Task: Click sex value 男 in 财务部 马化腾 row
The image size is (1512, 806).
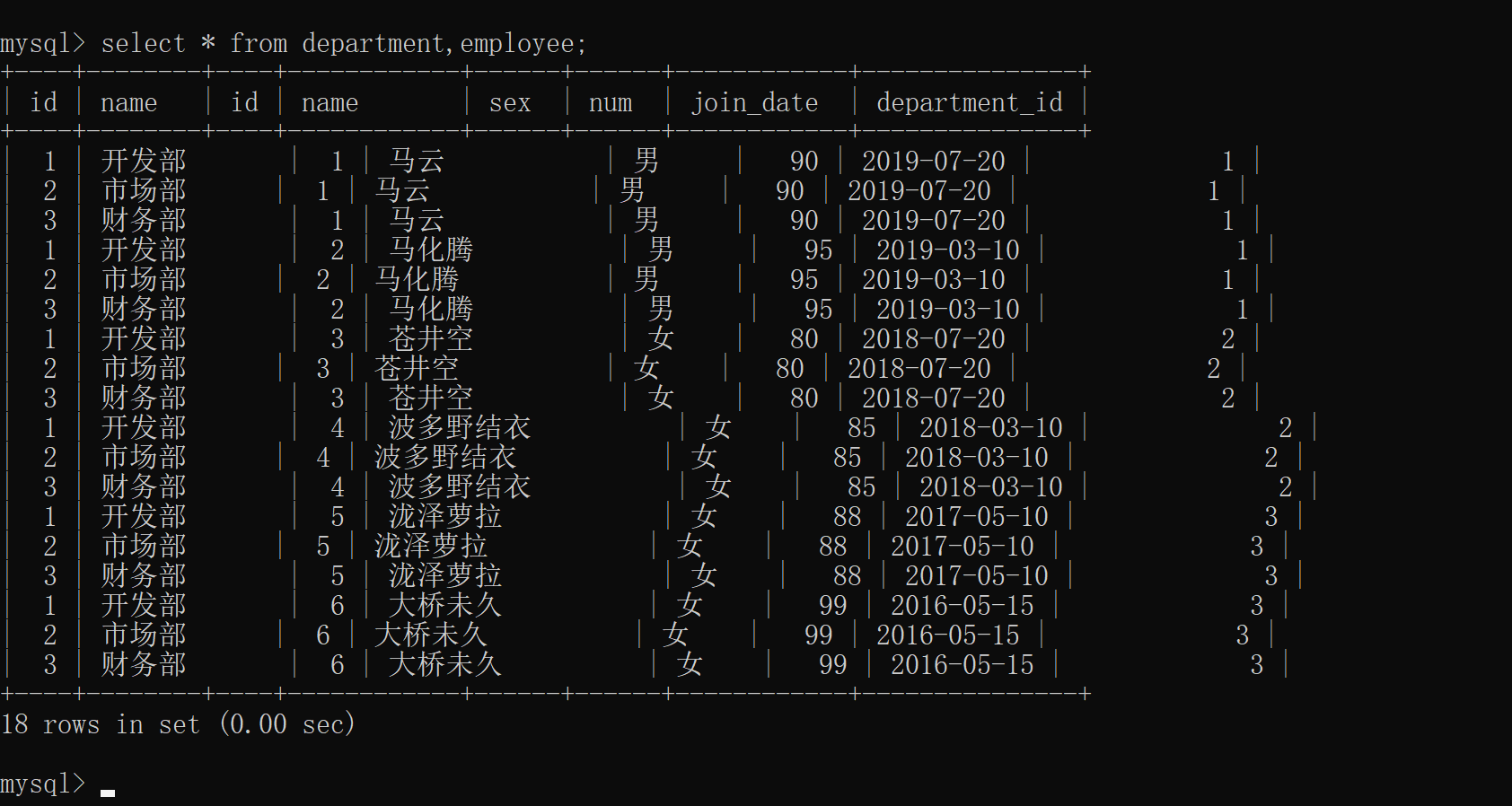Action: click(661, 309)
